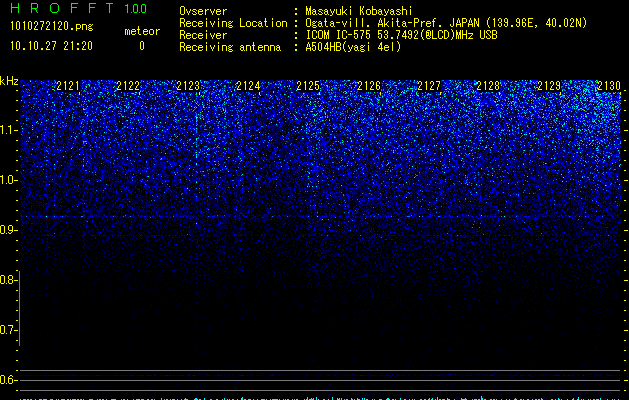Click the HROFFT 1.0.0 title text
629x400 pixels.
(79, 8)
